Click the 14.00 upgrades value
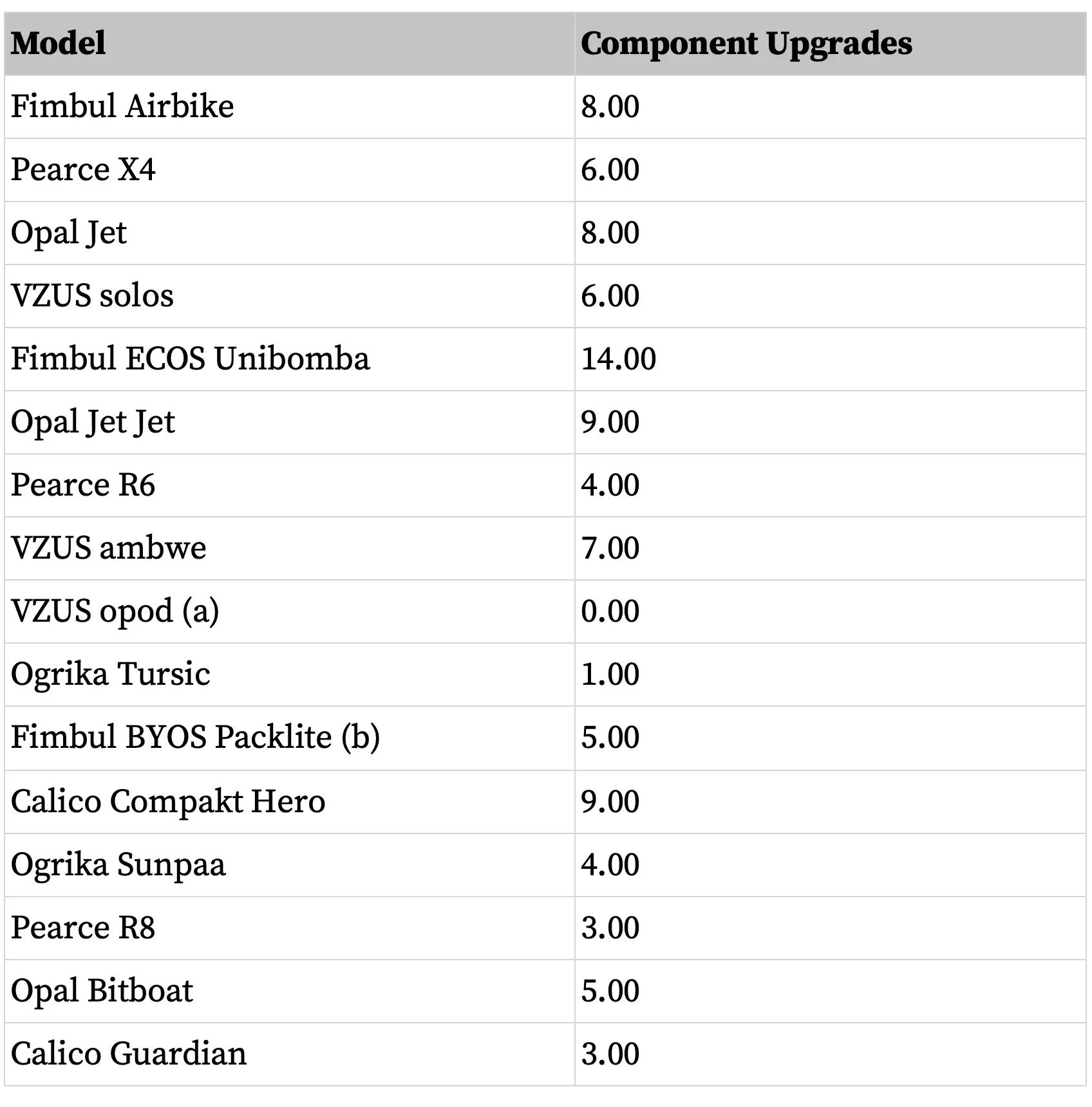Image resolution: width=1092 pixels, height=1107 pixels. [618, 358]
